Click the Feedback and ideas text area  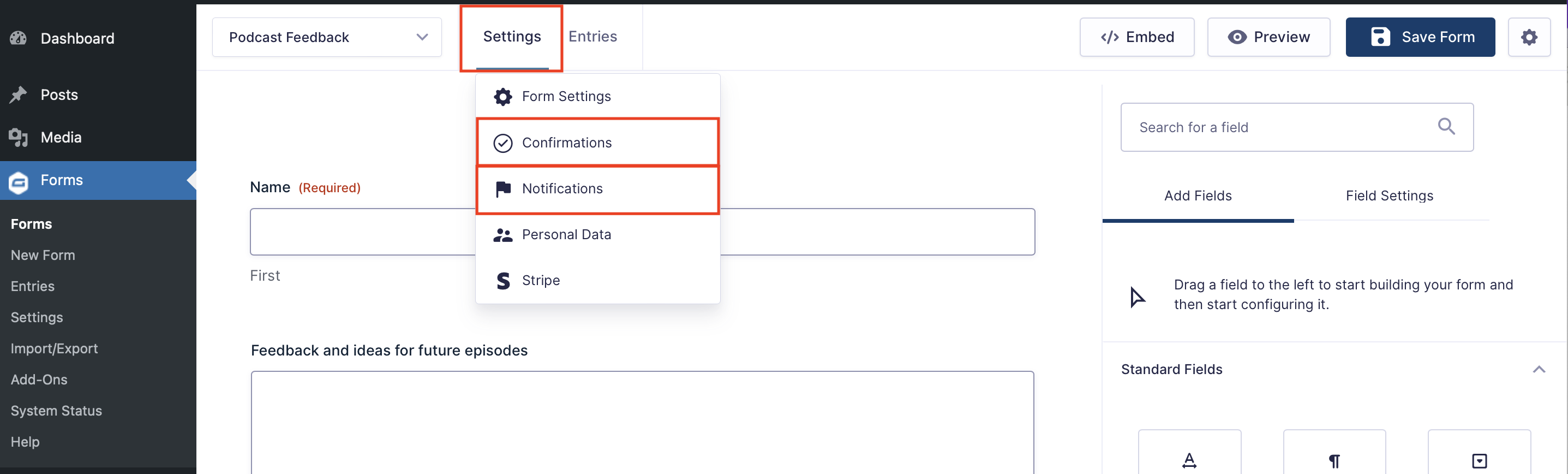point(642,422)
